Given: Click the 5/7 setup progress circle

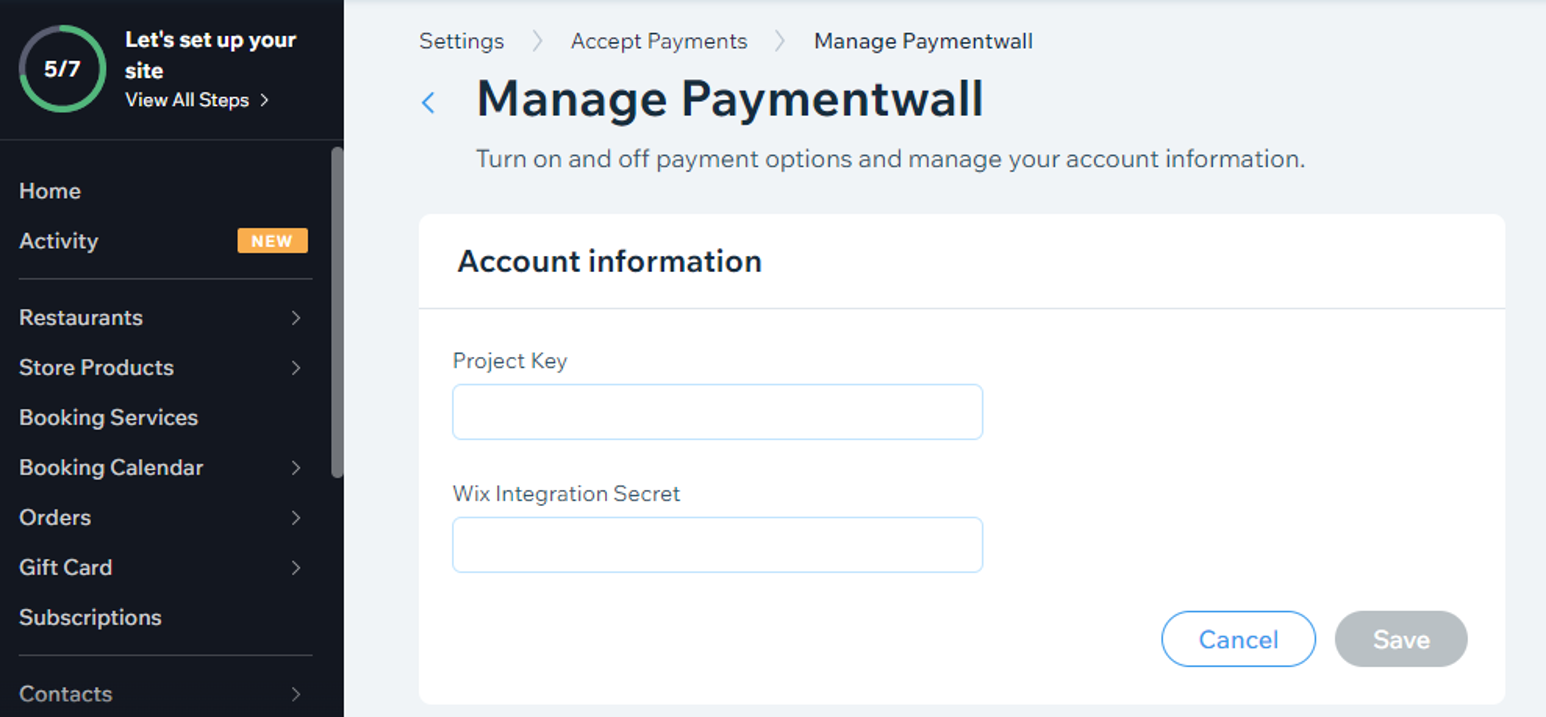Looking at the screenshot, I should pyautogui.click(x=62, y=69).
